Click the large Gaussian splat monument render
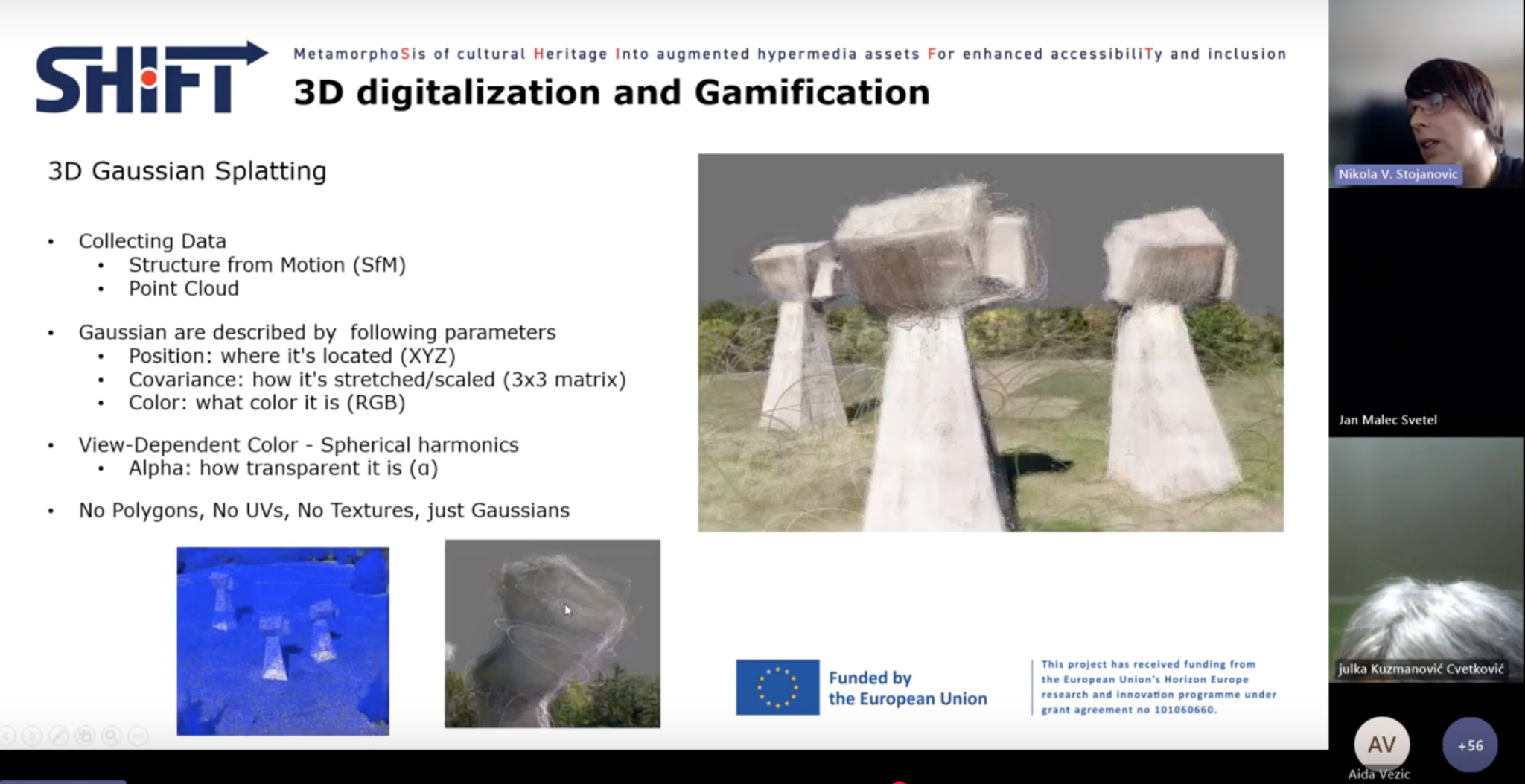The image size is (1525, 784). [x=990, y=342]
